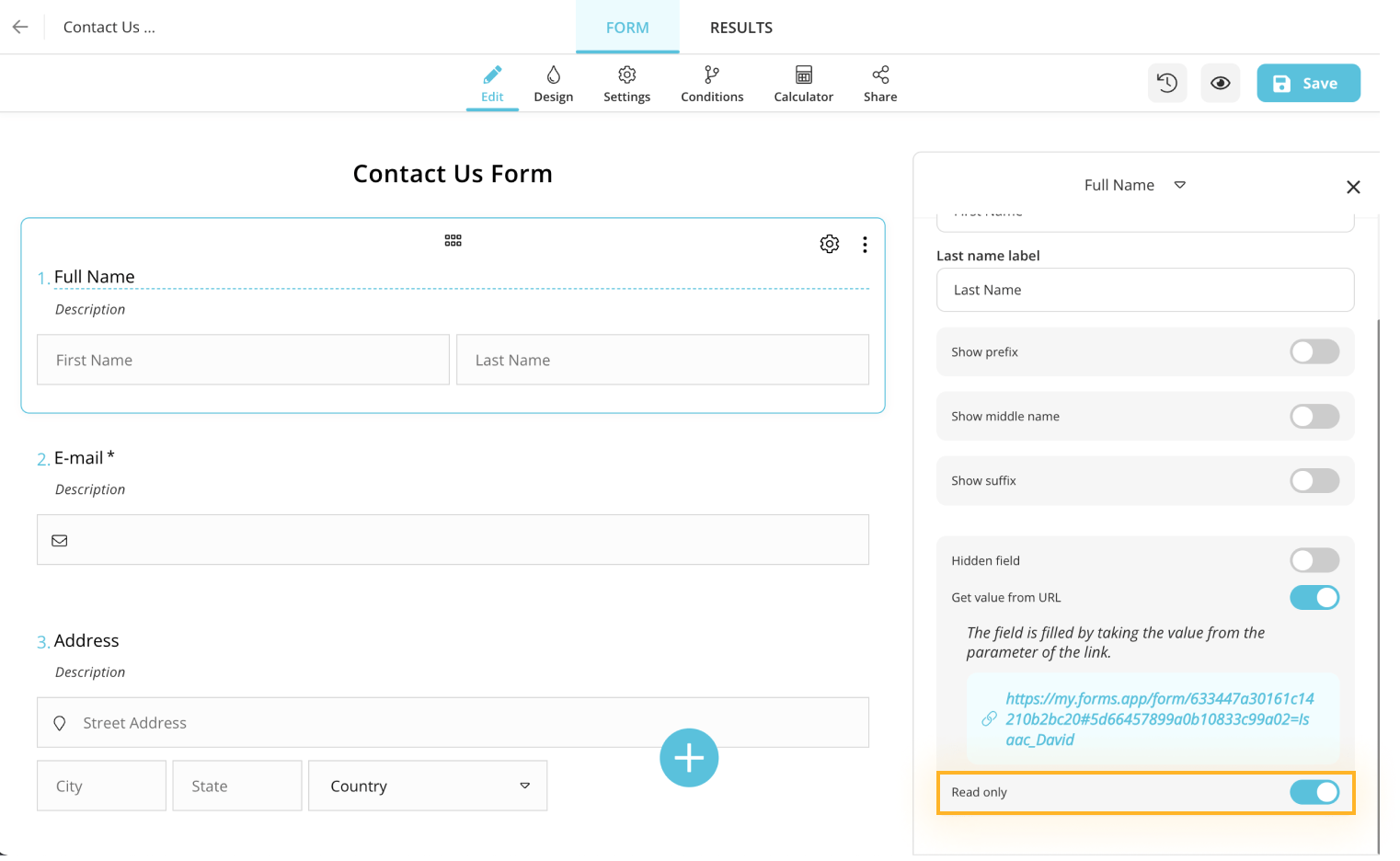Switch to the FORM tab
1400x861 pixels.
(627, 28)
